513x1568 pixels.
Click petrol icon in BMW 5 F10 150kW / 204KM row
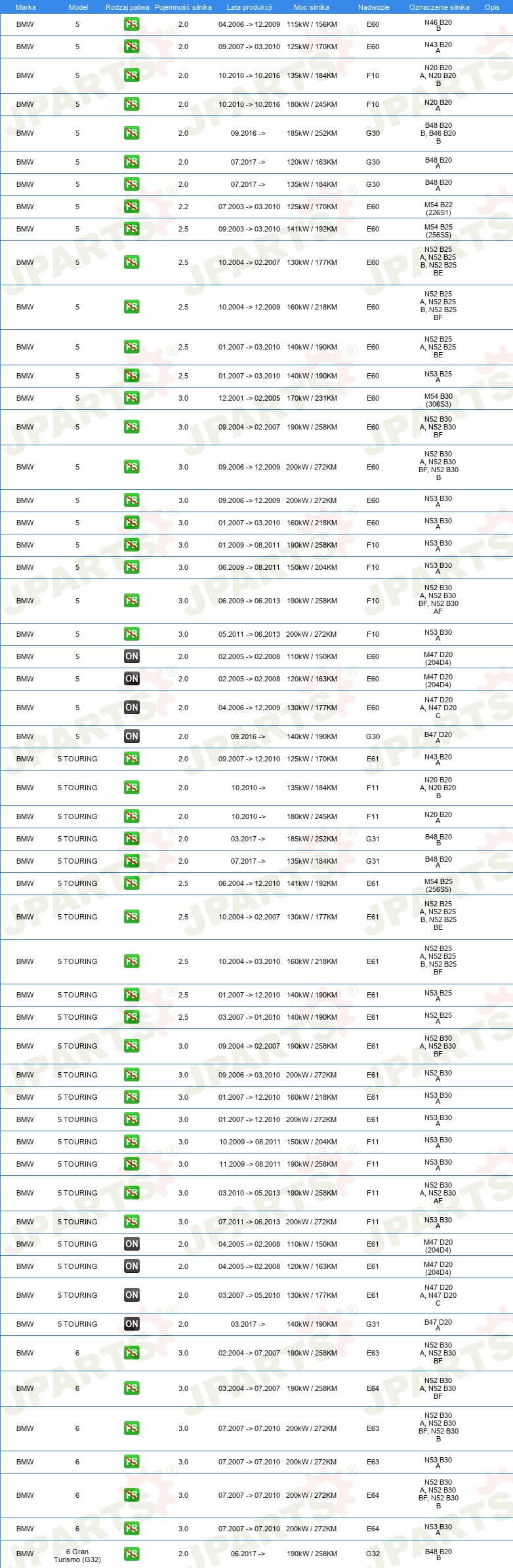132,567
